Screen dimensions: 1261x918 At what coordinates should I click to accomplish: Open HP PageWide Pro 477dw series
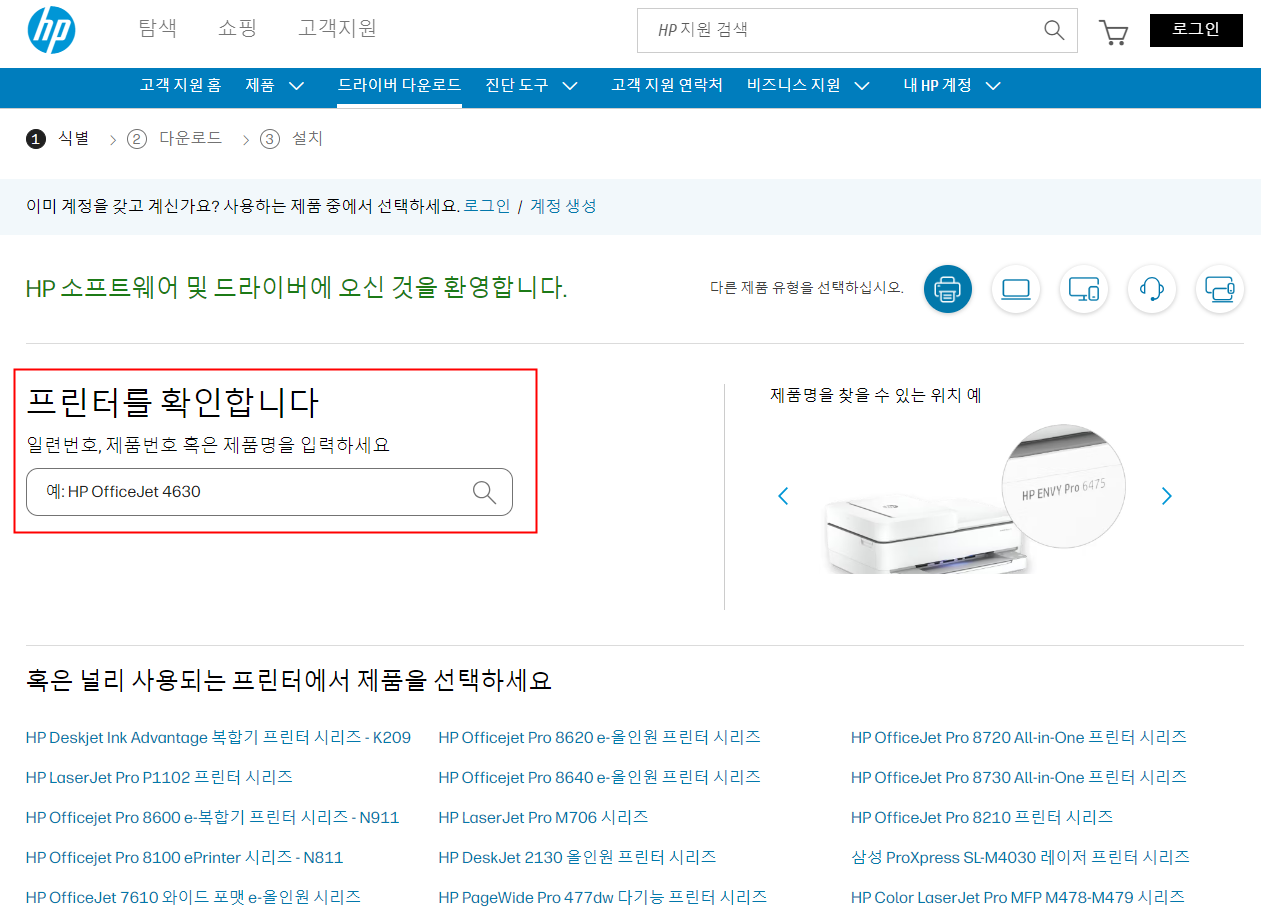click(602, 898)
